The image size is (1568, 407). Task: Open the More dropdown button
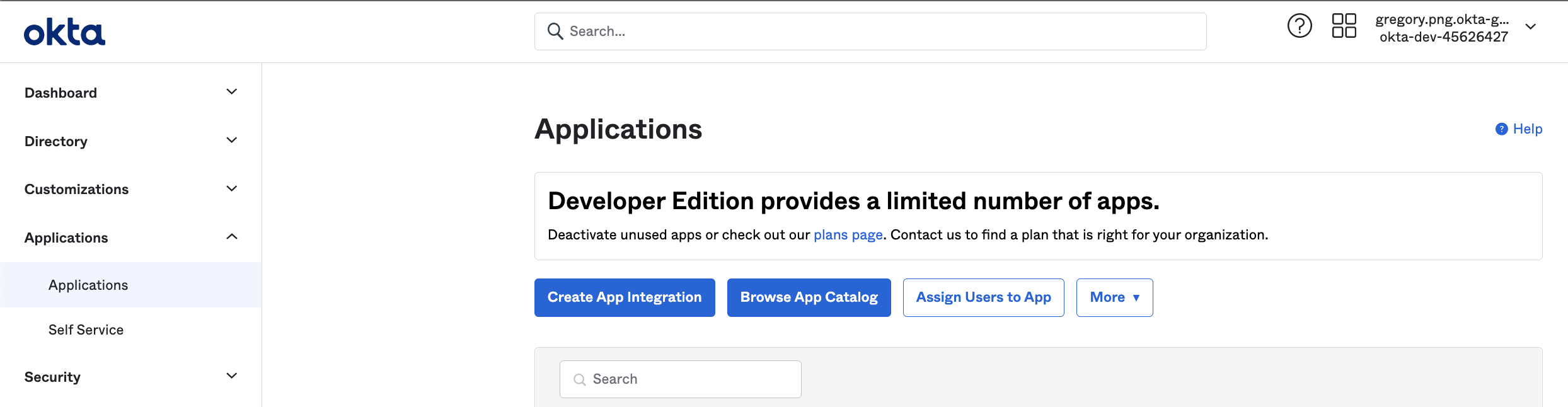coord(1114,297)
